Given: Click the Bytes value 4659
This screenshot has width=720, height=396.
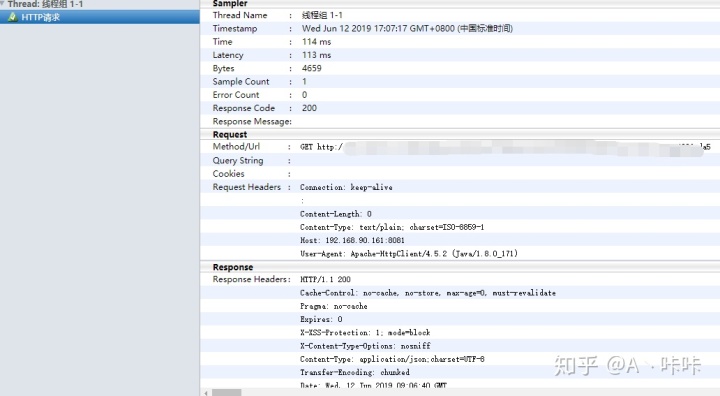Looking at the screenshot, I should coord(311,68).
